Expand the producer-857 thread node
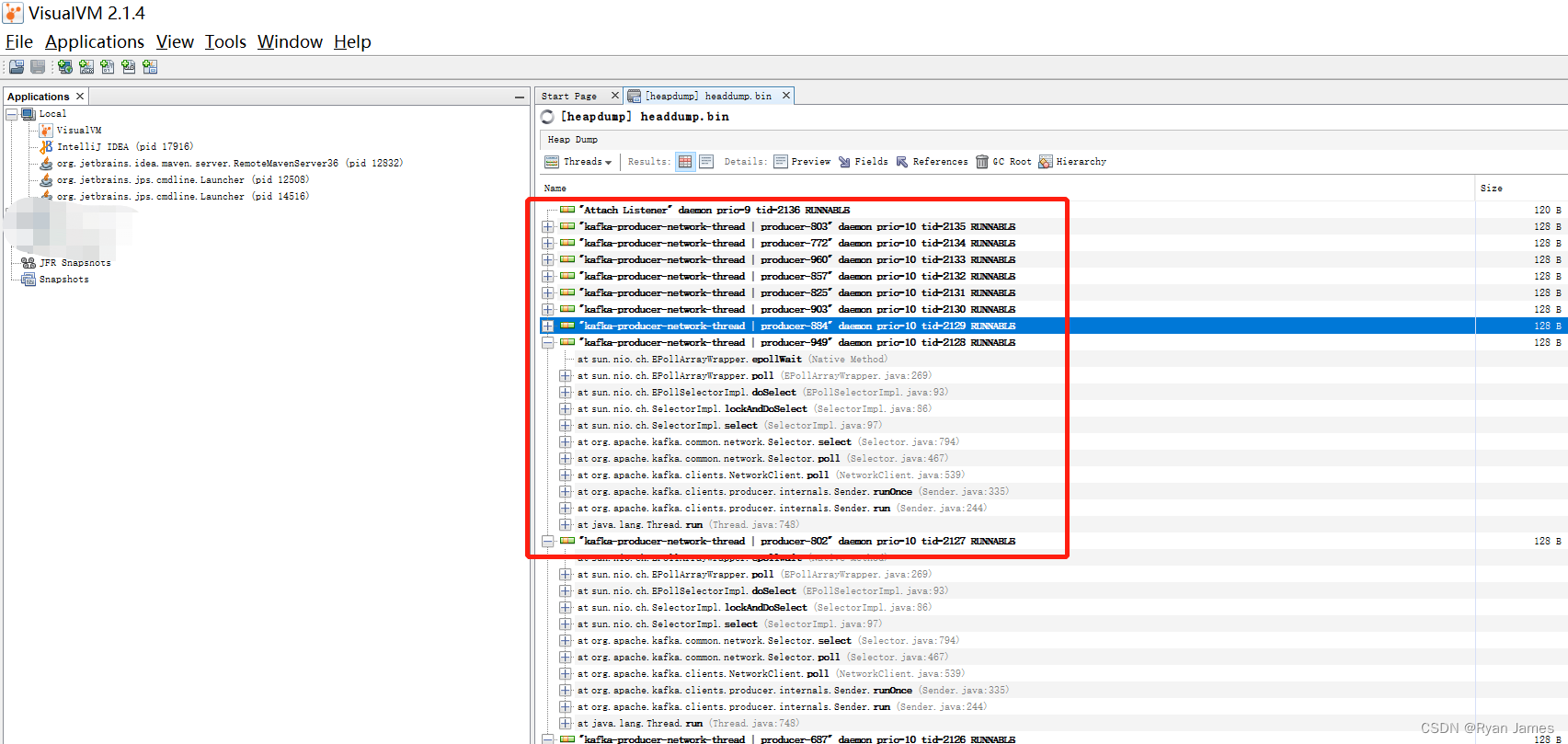Screen dimensions: 1568x744 [547, 276]
